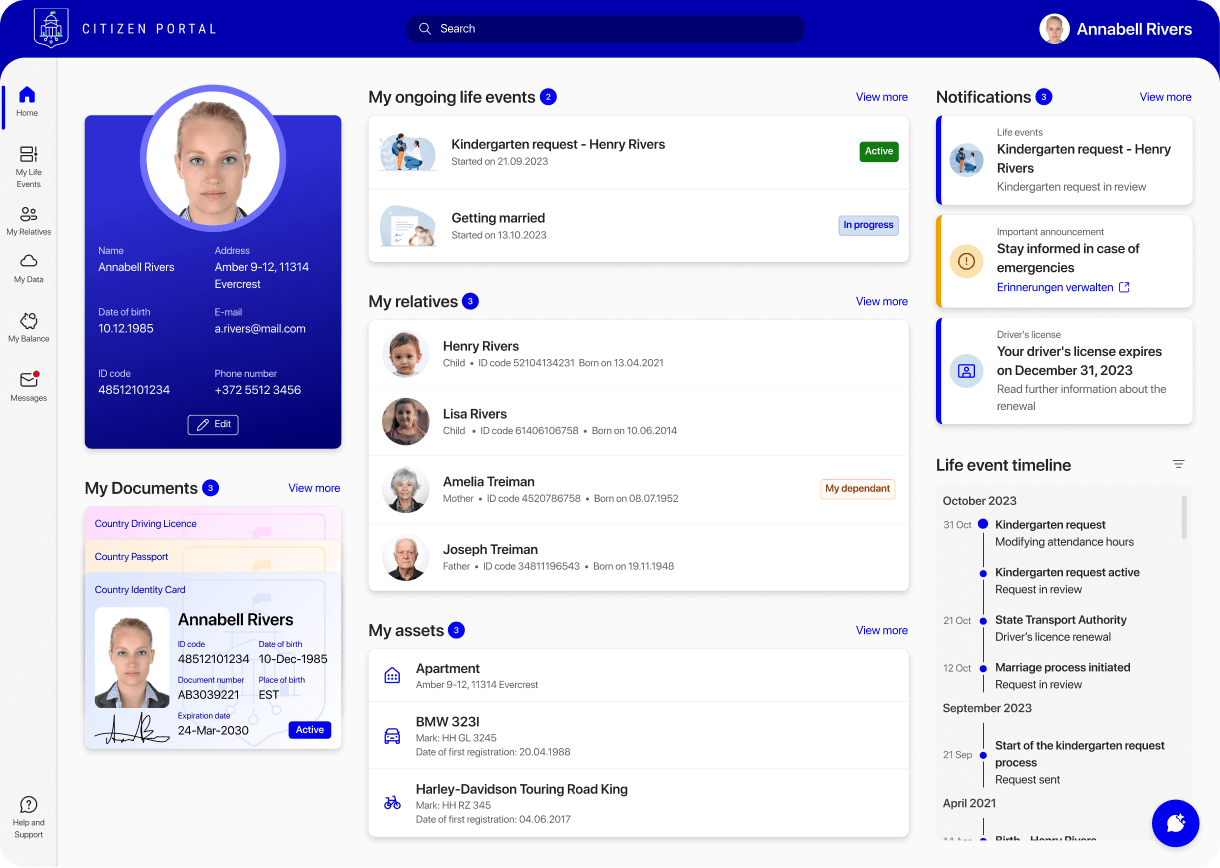Click the Active badge on identity card
The image size is (1220, 868).
point(310,730)
